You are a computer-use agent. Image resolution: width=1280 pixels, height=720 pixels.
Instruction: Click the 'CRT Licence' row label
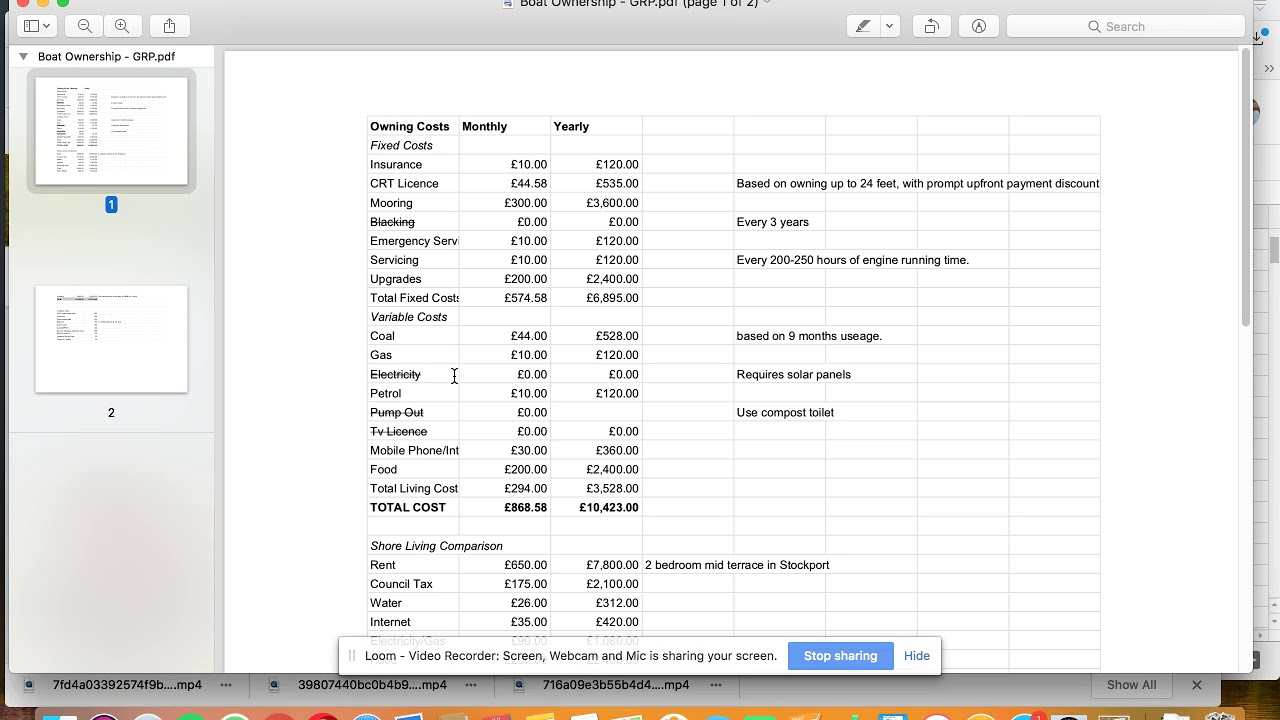pyautogui.click(x=404, y=183)
